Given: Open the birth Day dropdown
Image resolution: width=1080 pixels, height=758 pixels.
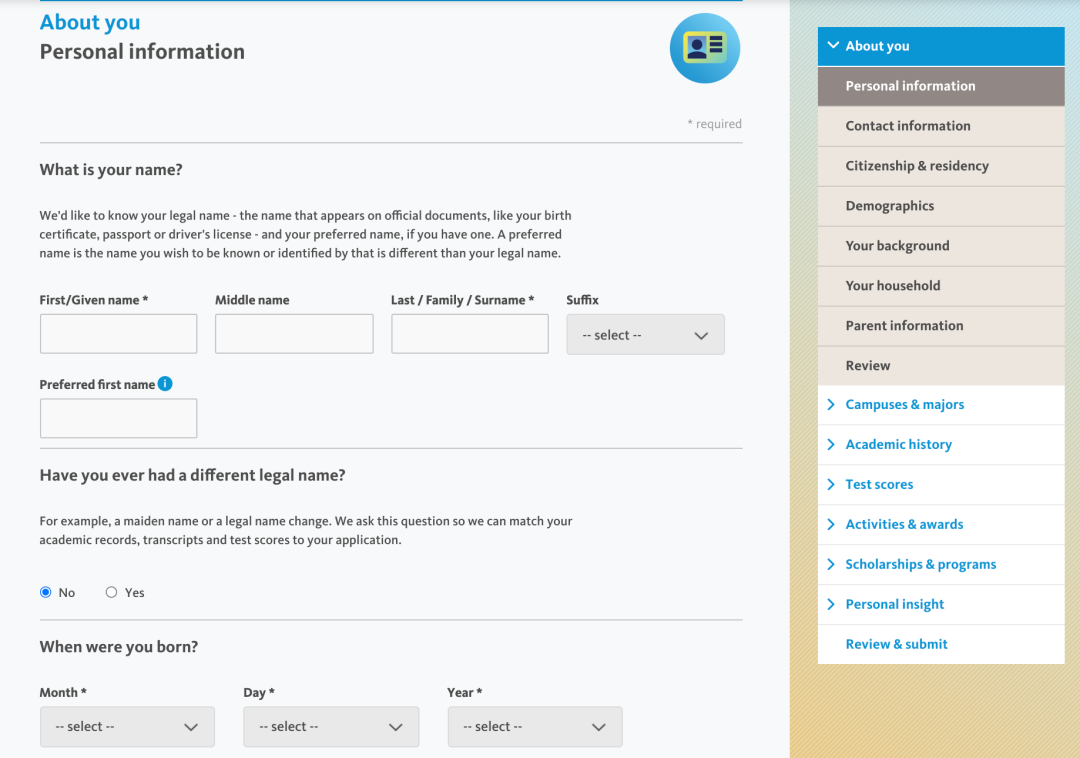Looking at the screenshot, I should coord(331,727).
